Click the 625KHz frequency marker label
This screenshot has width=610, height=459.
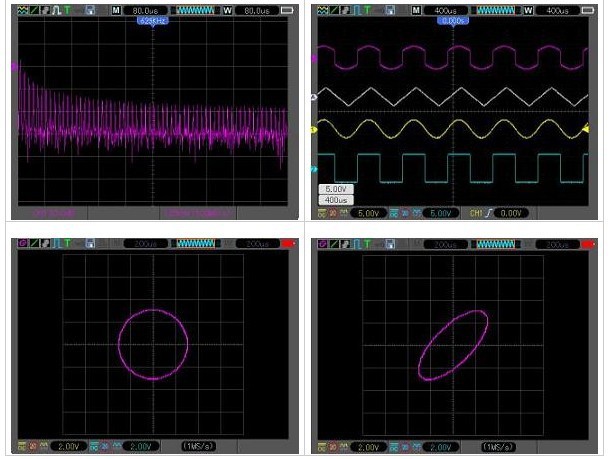tap(152, 21)
